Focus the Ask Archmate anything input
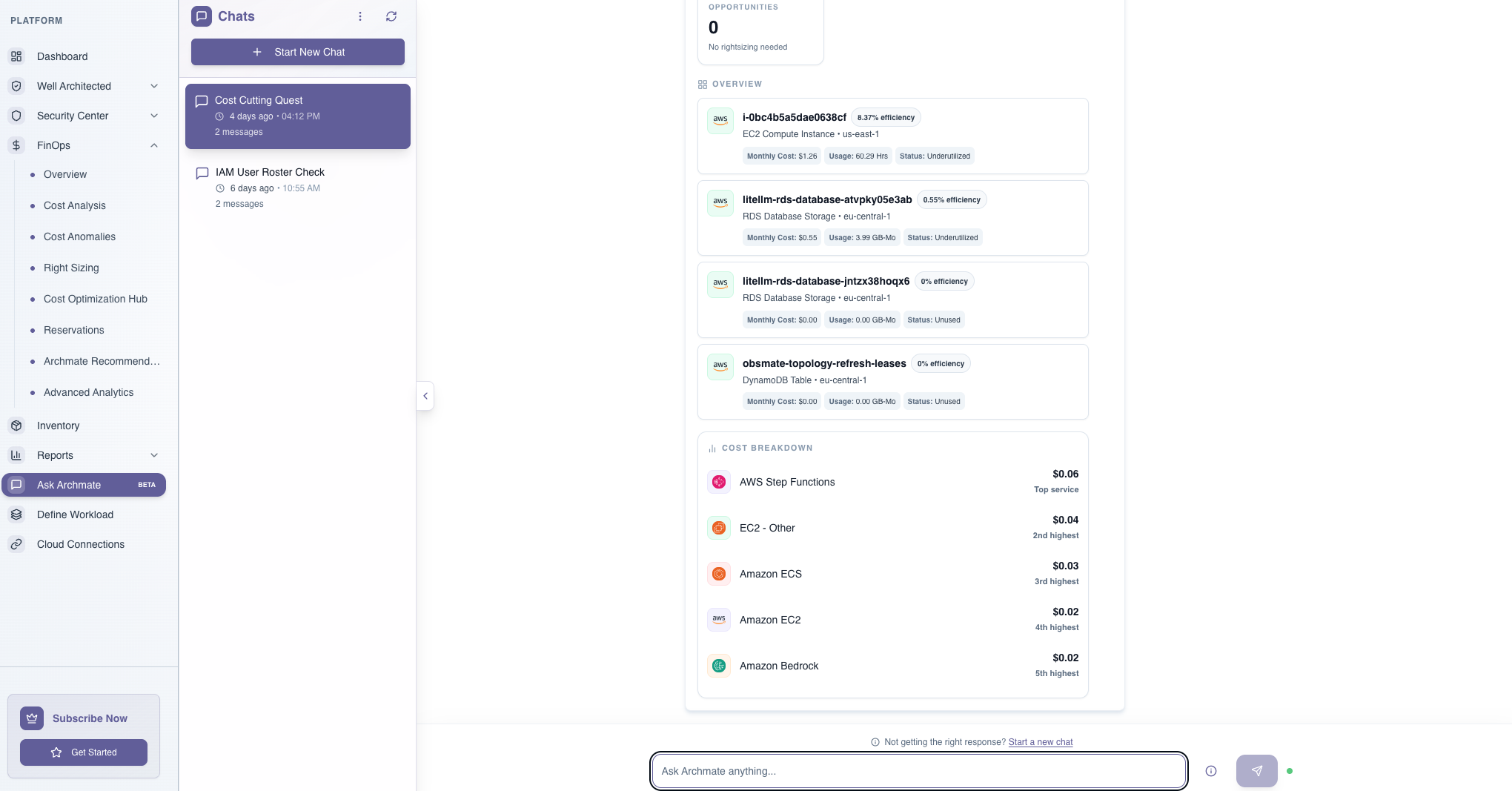The height and width of the screenshot is (791, 1512). click(x=919, y=771)
